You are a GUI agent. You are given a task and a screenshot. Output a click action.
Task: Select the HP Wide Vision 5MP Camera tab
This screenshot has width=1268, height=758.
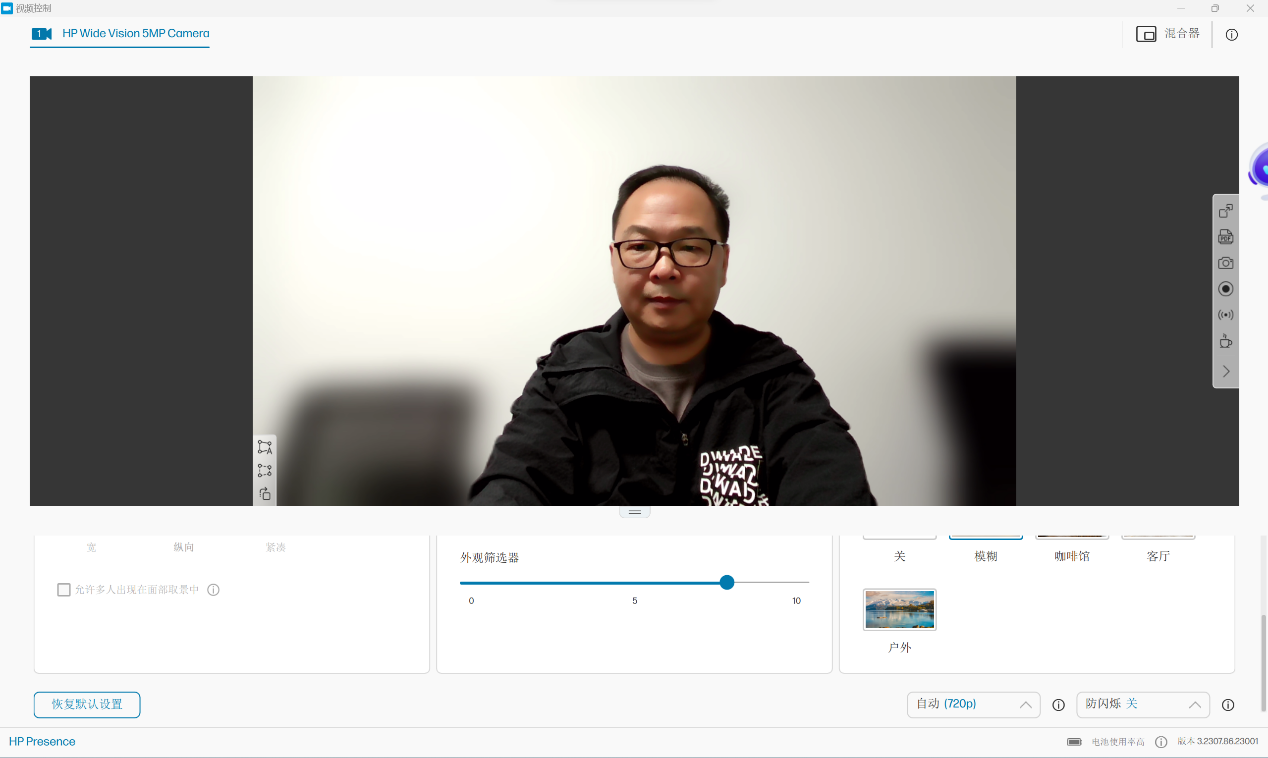click(120, 34)
